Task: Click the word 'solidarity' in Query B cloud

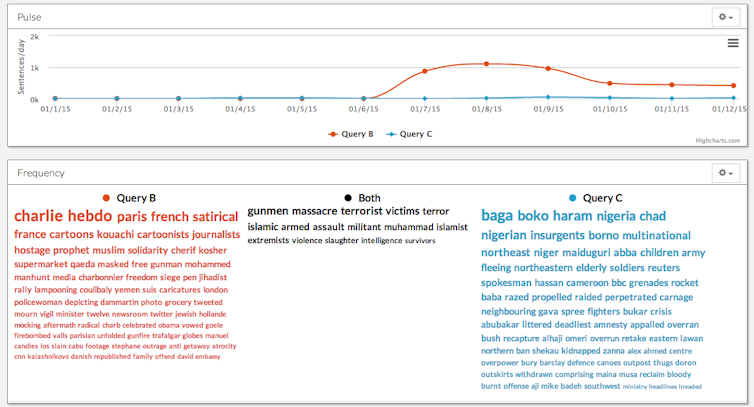Action: coord(148,250)
